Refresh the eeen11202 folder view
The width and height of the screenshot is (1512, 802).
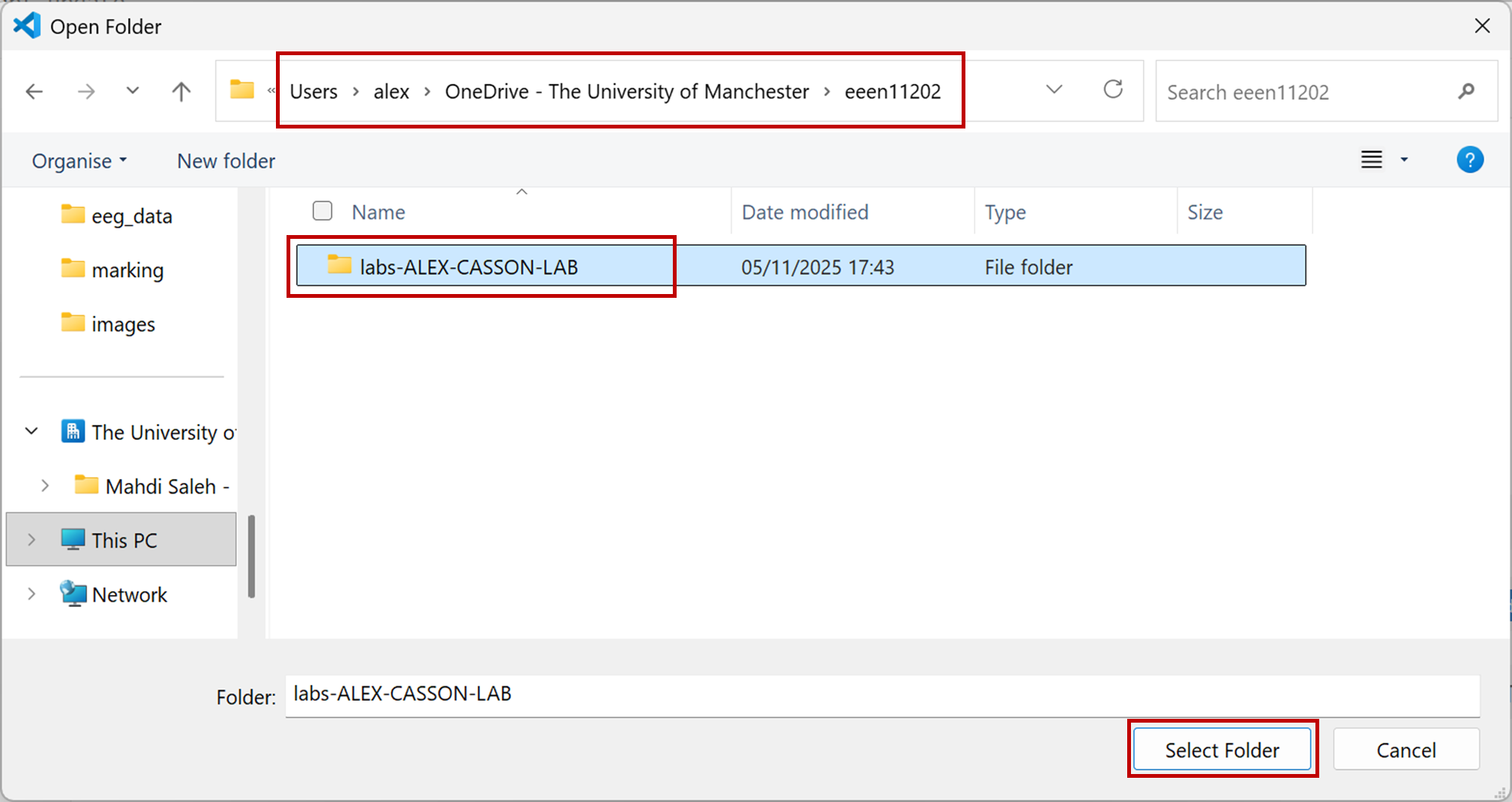(x=1113, y=90)
